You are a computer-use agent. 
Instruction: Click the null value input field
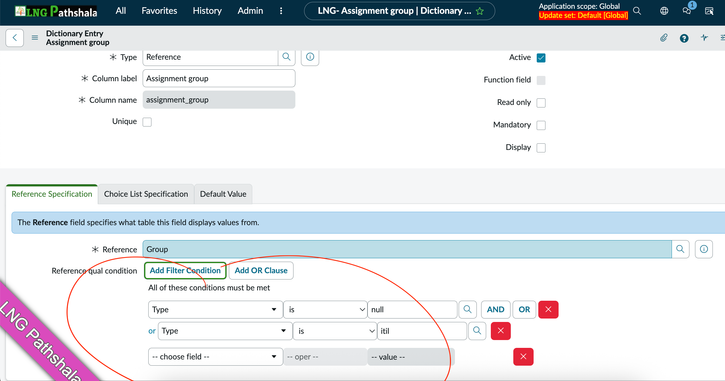tap(412, 309)
